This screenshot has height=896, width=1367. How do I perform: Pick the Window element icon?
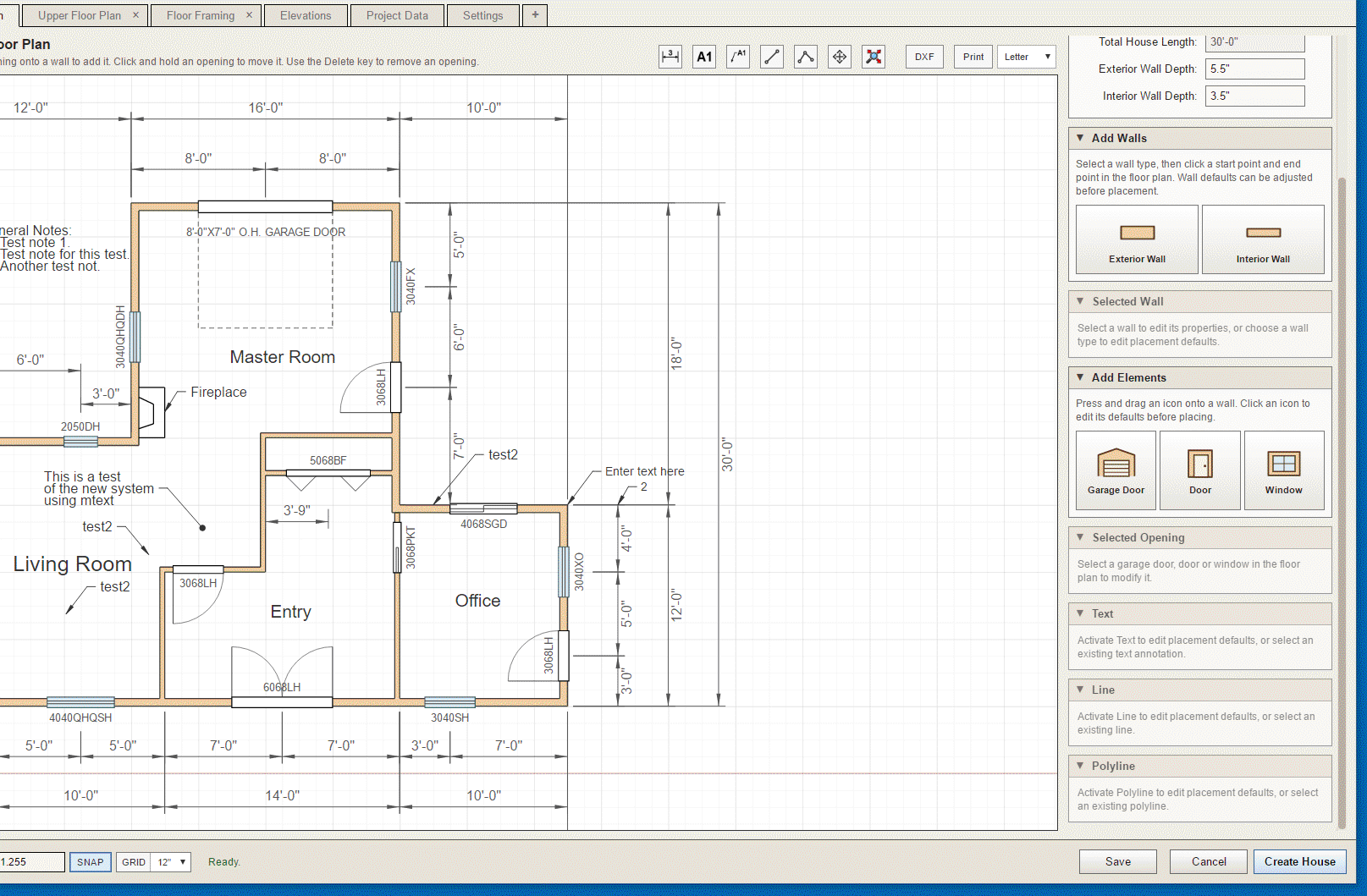coord(1284,470)
